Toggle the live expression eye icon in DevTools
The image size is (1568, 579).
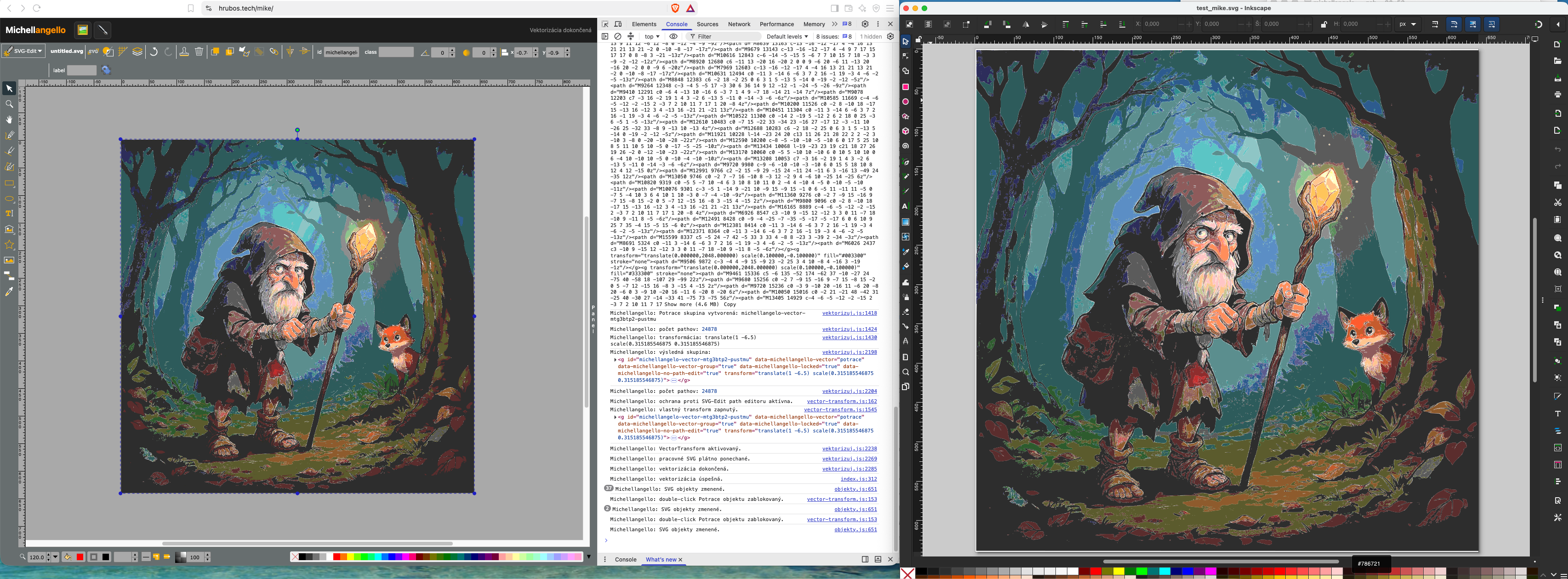673,36
